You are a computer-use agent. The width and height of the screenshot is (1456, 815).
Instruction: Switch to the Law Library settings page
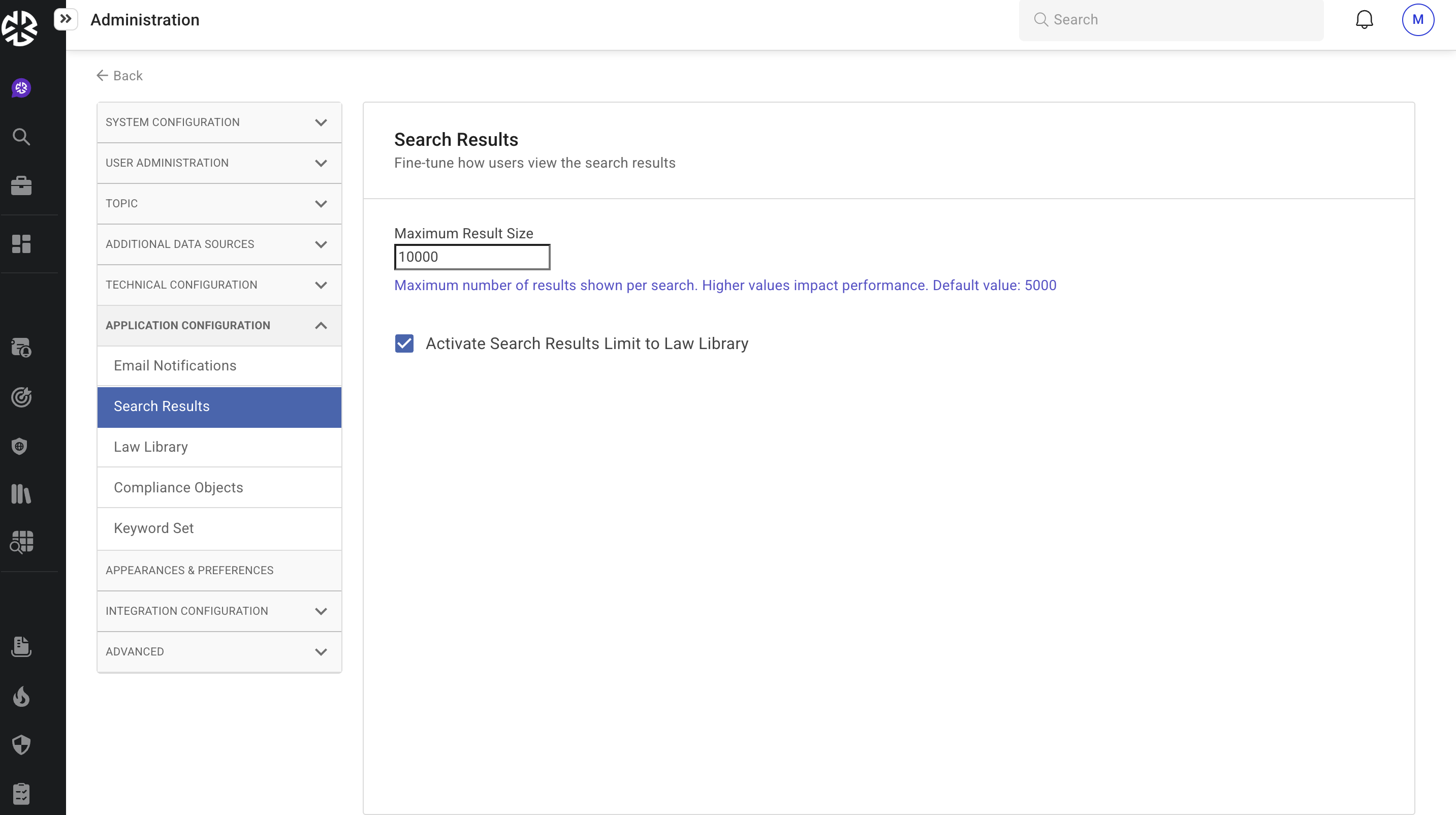pos(219,447)
